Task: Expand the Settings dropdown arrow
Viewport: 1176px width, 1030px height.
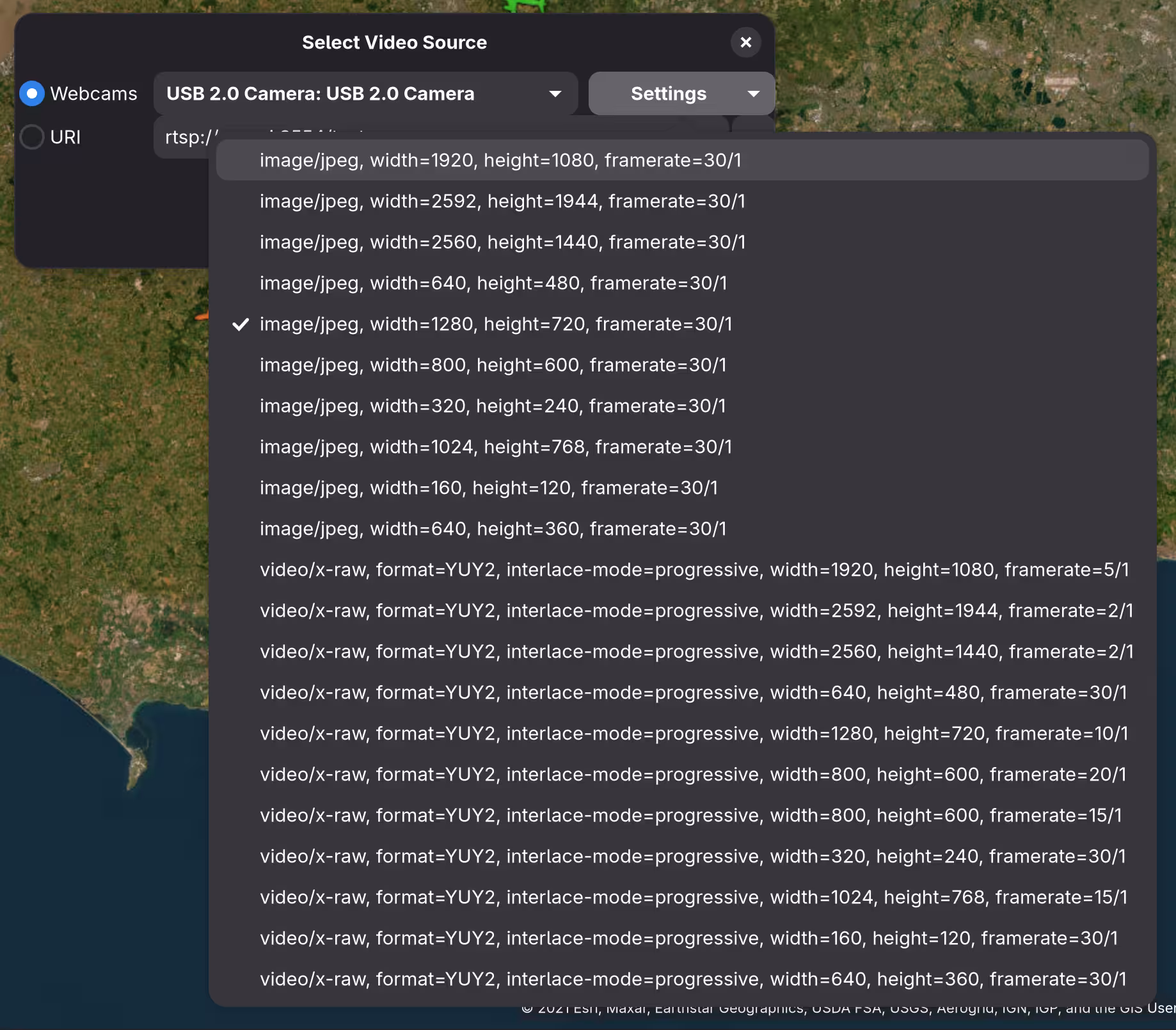Action: coord(754,93)
